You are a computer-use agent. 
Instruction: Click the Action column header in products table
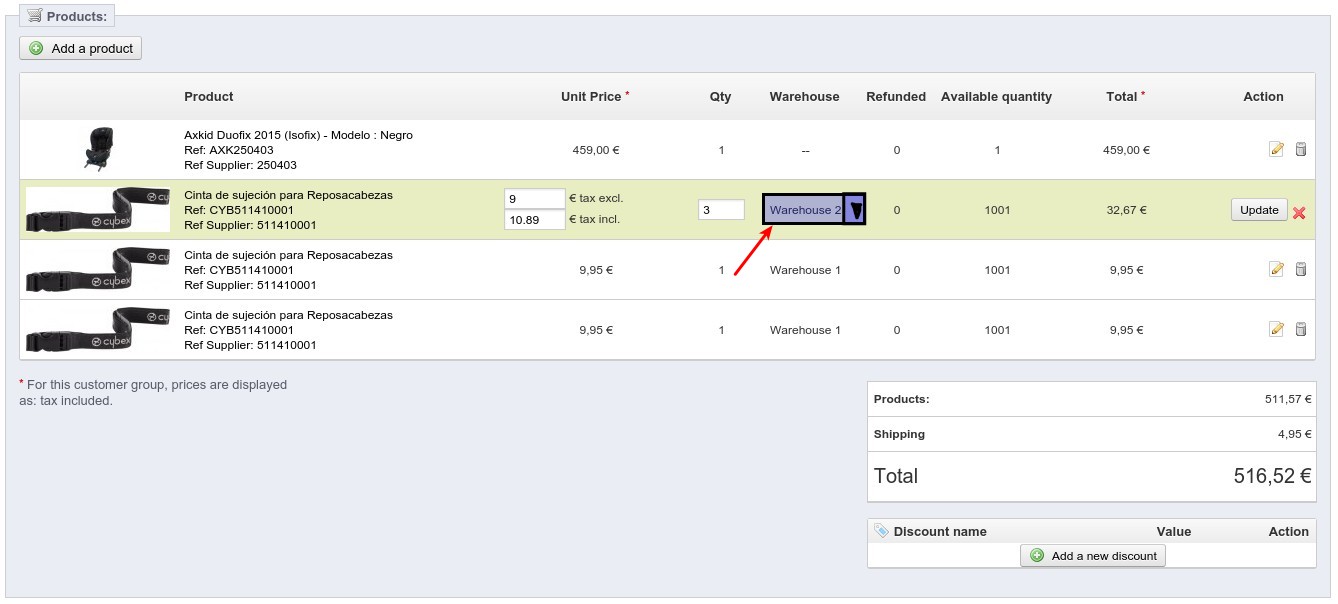[1263, 96]
